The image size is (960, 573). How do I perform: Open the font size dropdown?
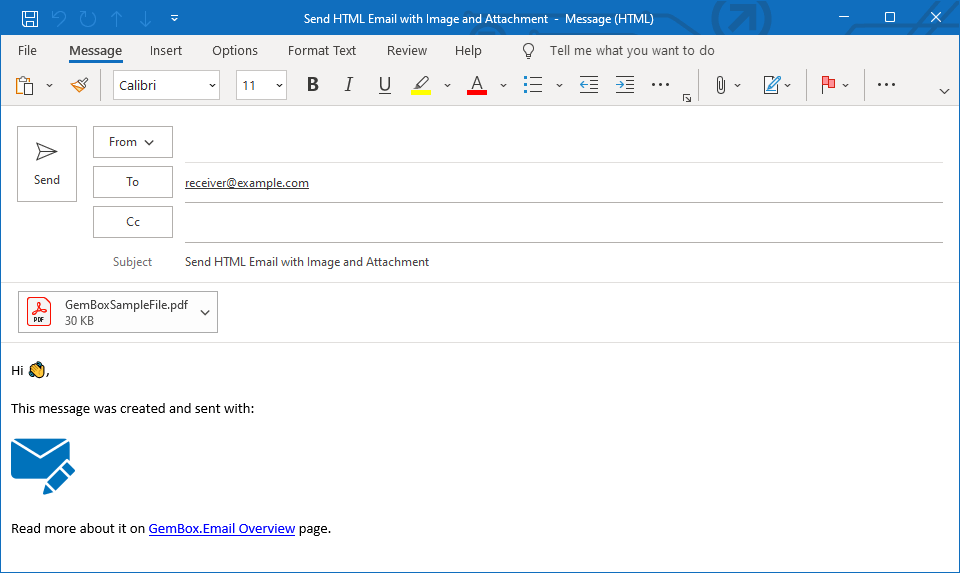261,86
